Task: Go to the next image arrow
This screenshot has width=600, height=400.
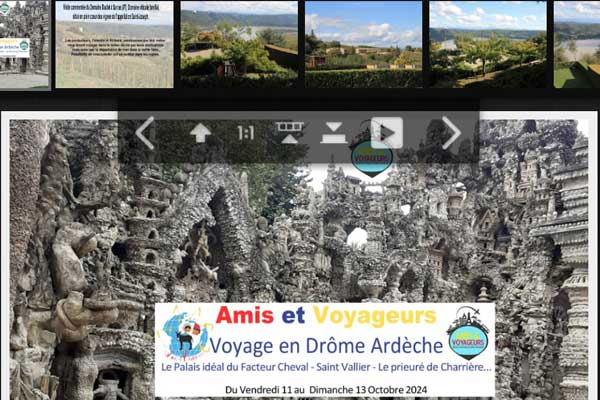Action: point(451,133)
